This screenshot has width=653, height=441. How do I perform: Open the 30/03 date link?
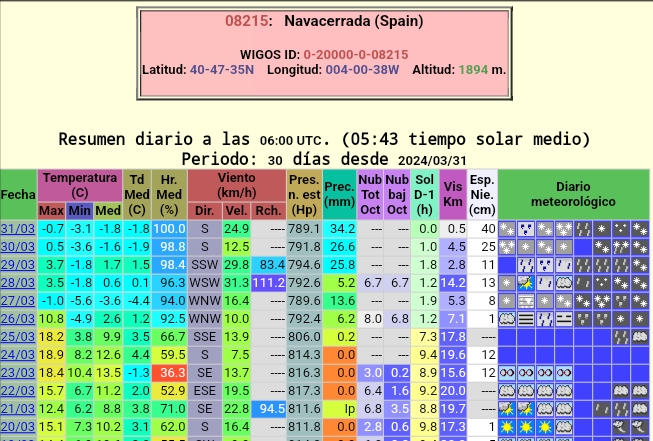pyautogui.click(x=18, y=247)
